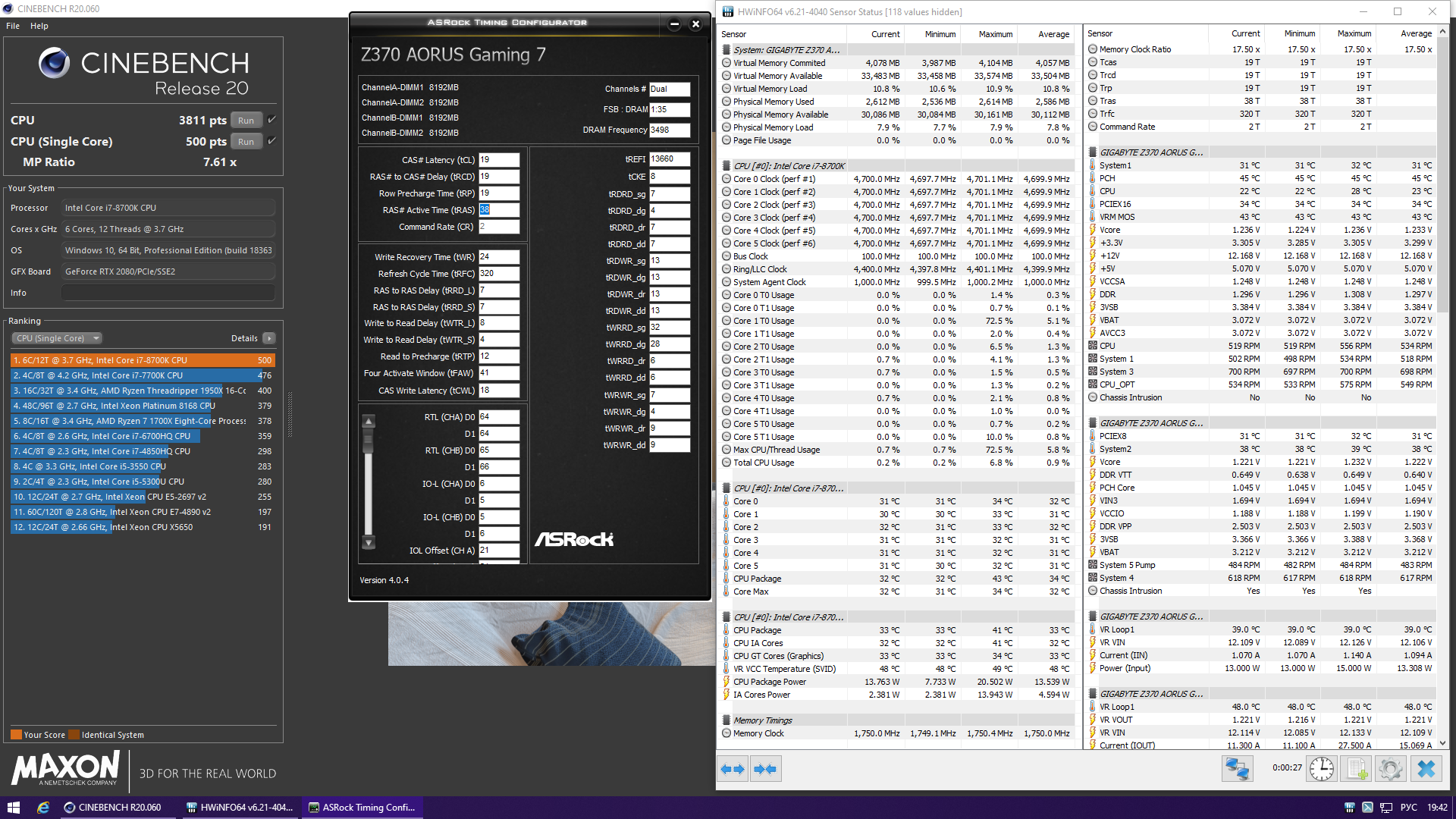Open HWiNFO network remote monitoring icon

coord(1237,769)
